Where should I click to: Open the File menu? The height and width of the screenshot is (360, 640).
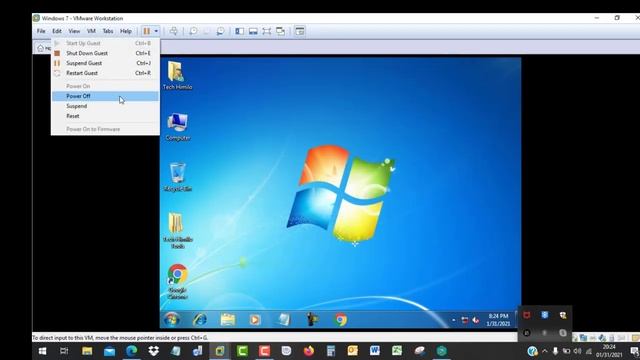tap(41, 31)
